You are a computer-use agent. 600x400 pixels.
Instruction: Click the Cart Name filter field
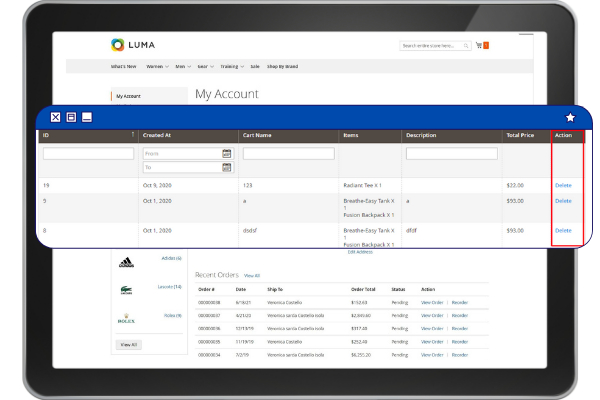(288, 154)
